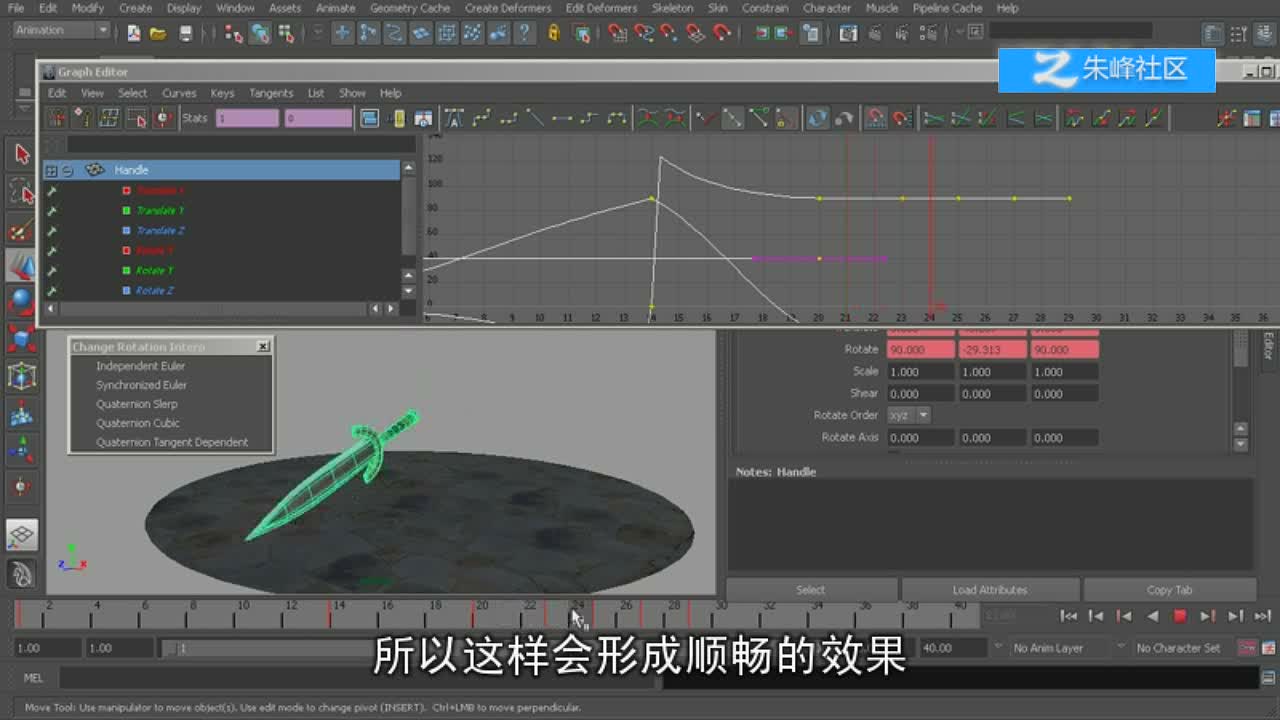
Task: Click the Insert Keys tool icon
Action: click(x=84, y=118)
